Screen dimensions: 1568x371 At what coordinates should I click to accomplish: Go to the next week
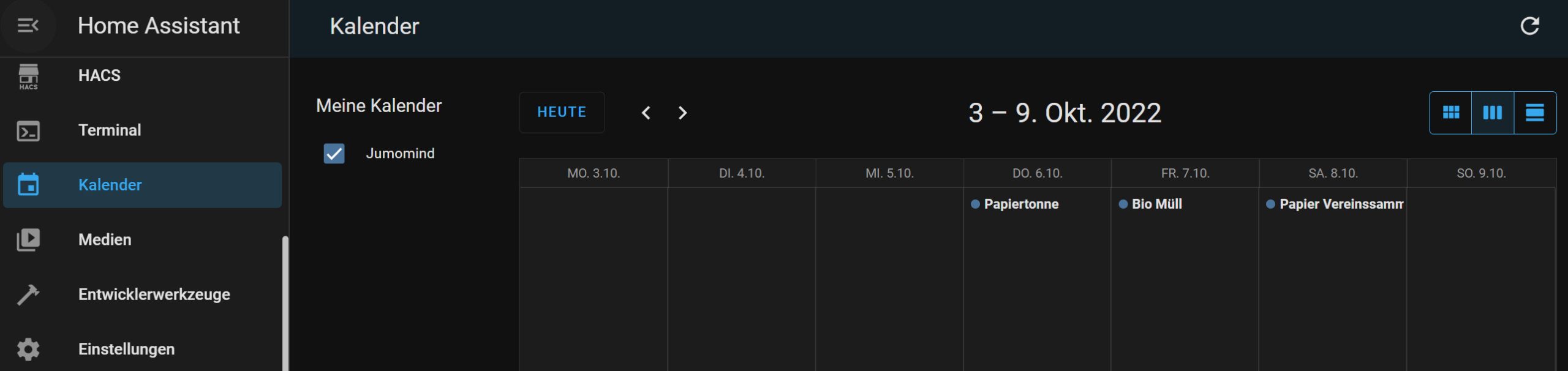pos(682,113)
